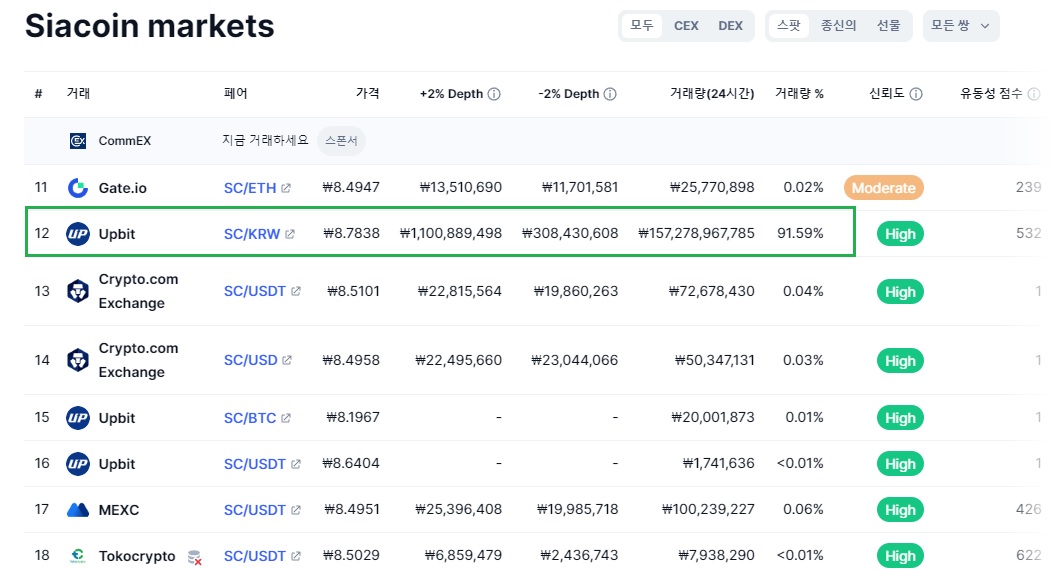Select the 스팟 market type tab
1053x570 pixels.
(x=789, y=26)
